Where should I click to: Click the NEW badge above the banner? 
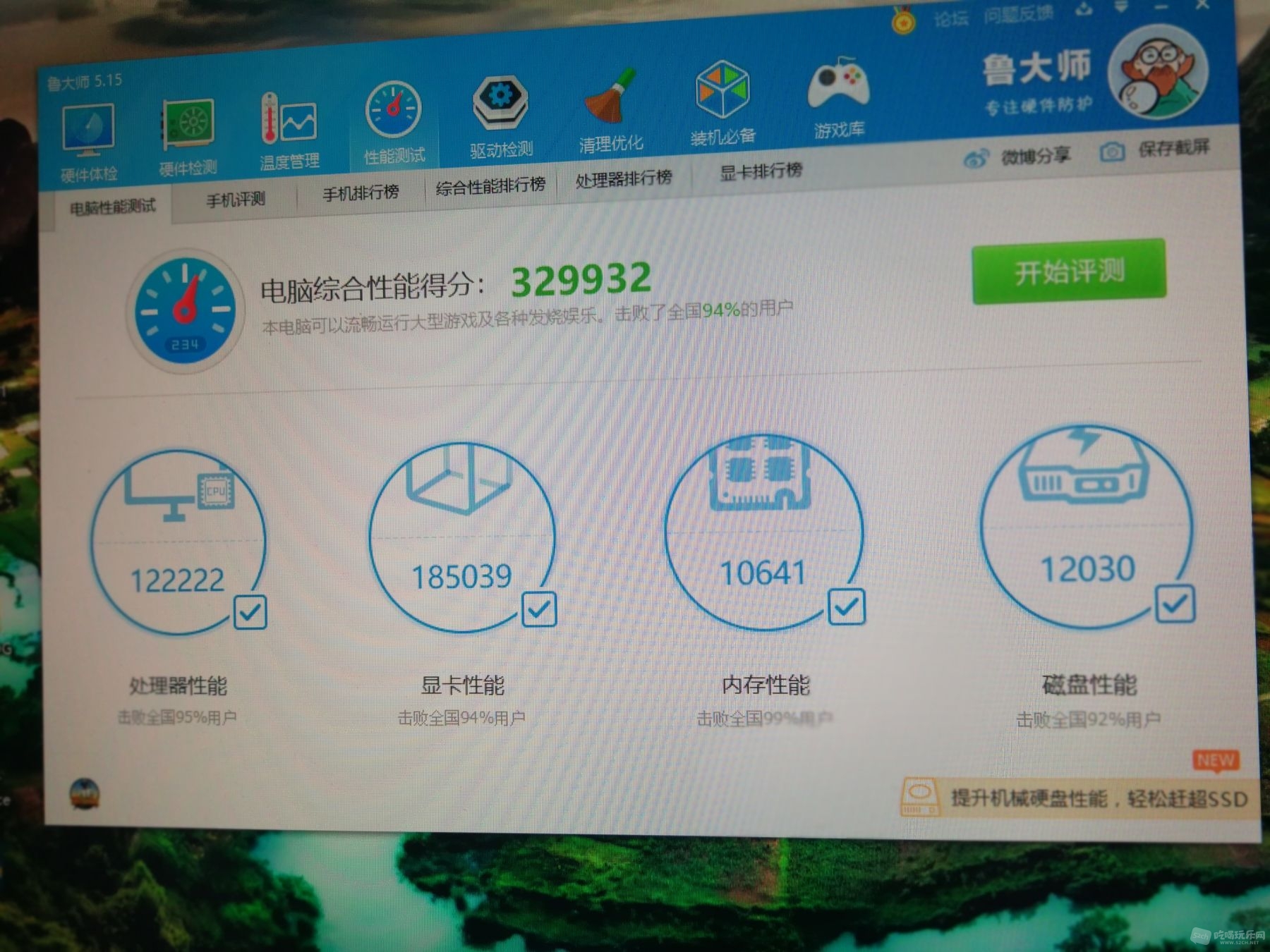(1216, 760)
